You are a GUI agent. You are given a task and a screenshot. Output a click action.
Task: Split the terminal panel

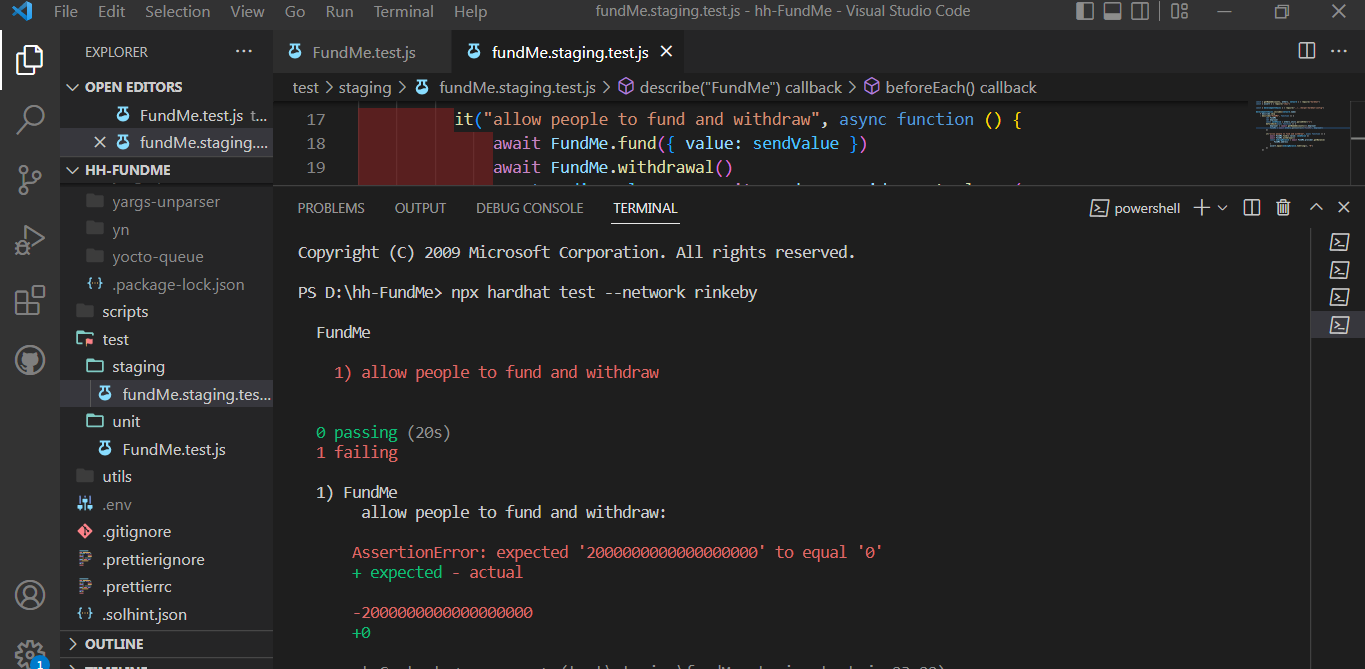(1252, 208)
